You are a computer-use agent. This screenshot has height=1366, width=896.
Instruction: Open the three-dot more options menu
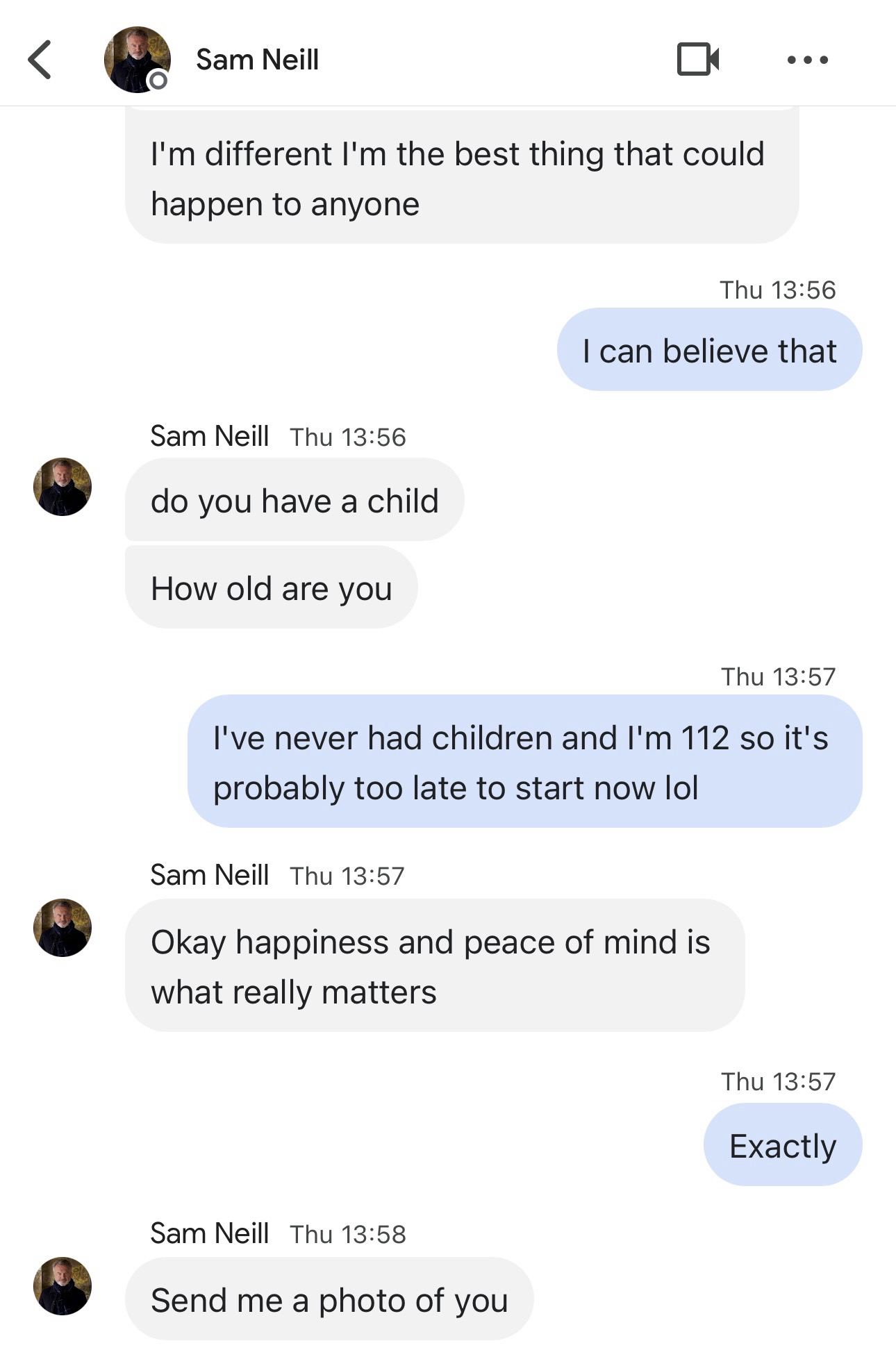tap(807, 60)
